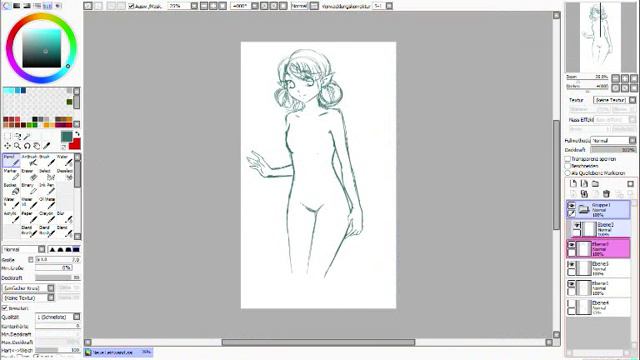Open the rotation angle dropdown
The width and height of the screenshot is (640, 360).
pyautogui.click(x=255, y=6)
